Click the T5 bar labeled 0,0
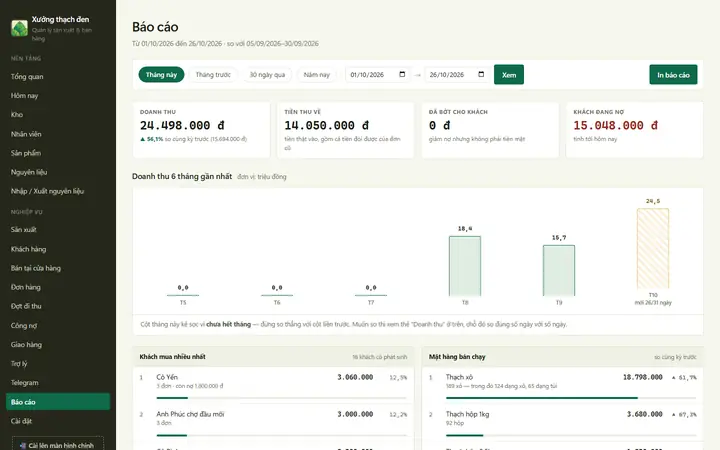 [x=183, y=295]
